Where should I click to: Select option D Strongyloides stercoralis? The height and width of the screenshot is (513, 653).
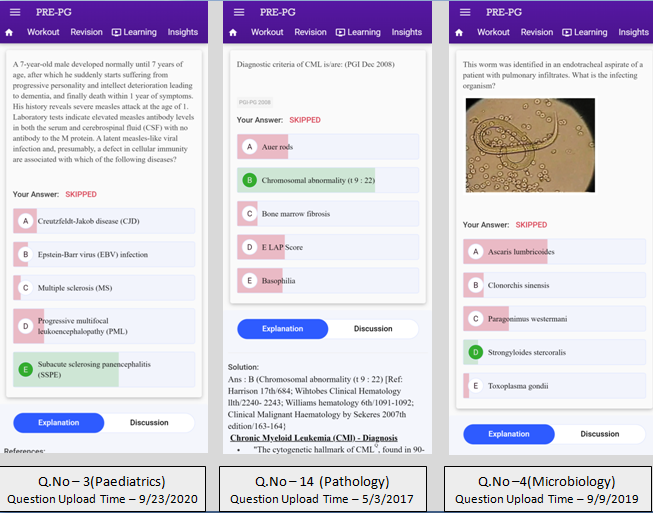click(554, 352)
